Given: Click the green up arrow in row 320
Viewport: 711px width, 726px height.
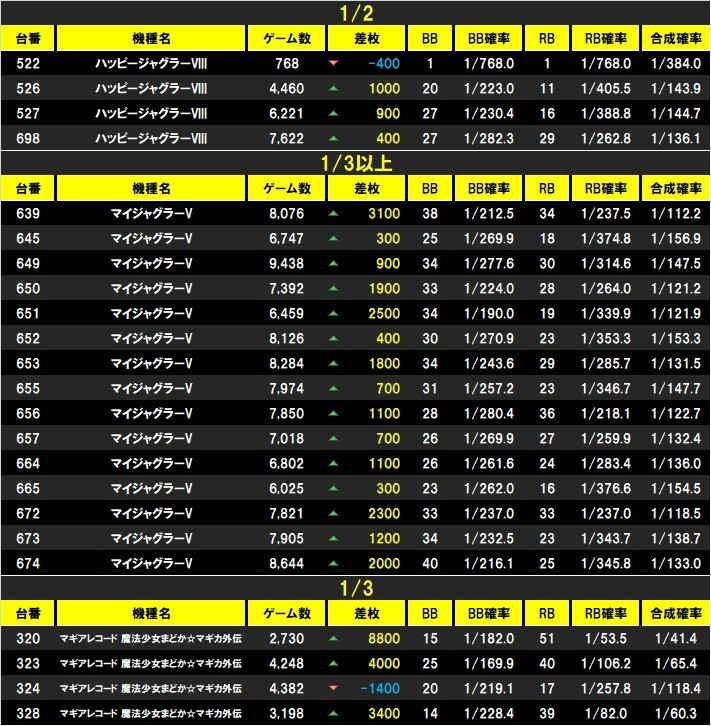Looking at the screenshot, I should [x=333, y=638].
